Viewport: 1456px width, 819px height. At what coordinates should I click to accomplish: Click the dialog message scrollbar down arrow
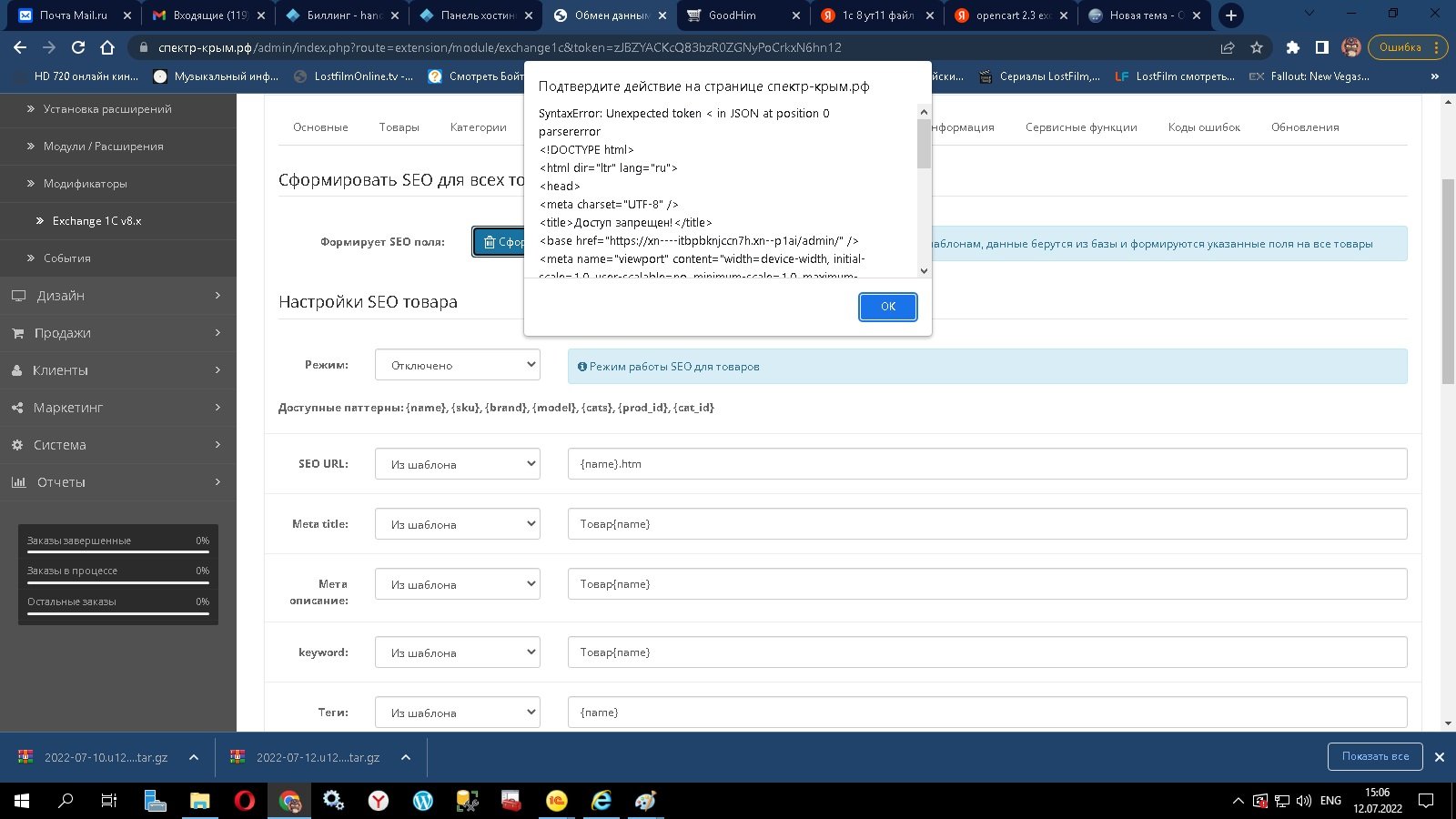(924, 270)
